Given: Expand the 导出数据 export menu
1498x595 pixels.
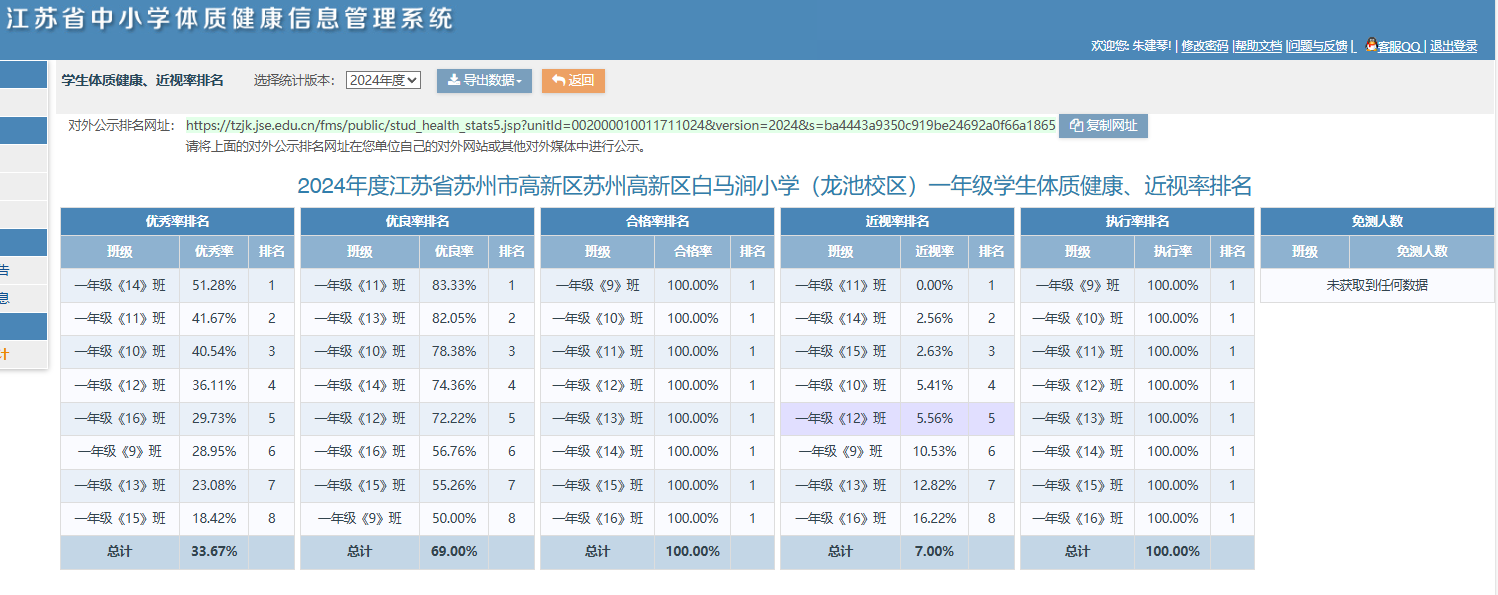Looking at the screenshot, I should coord(484,80).
